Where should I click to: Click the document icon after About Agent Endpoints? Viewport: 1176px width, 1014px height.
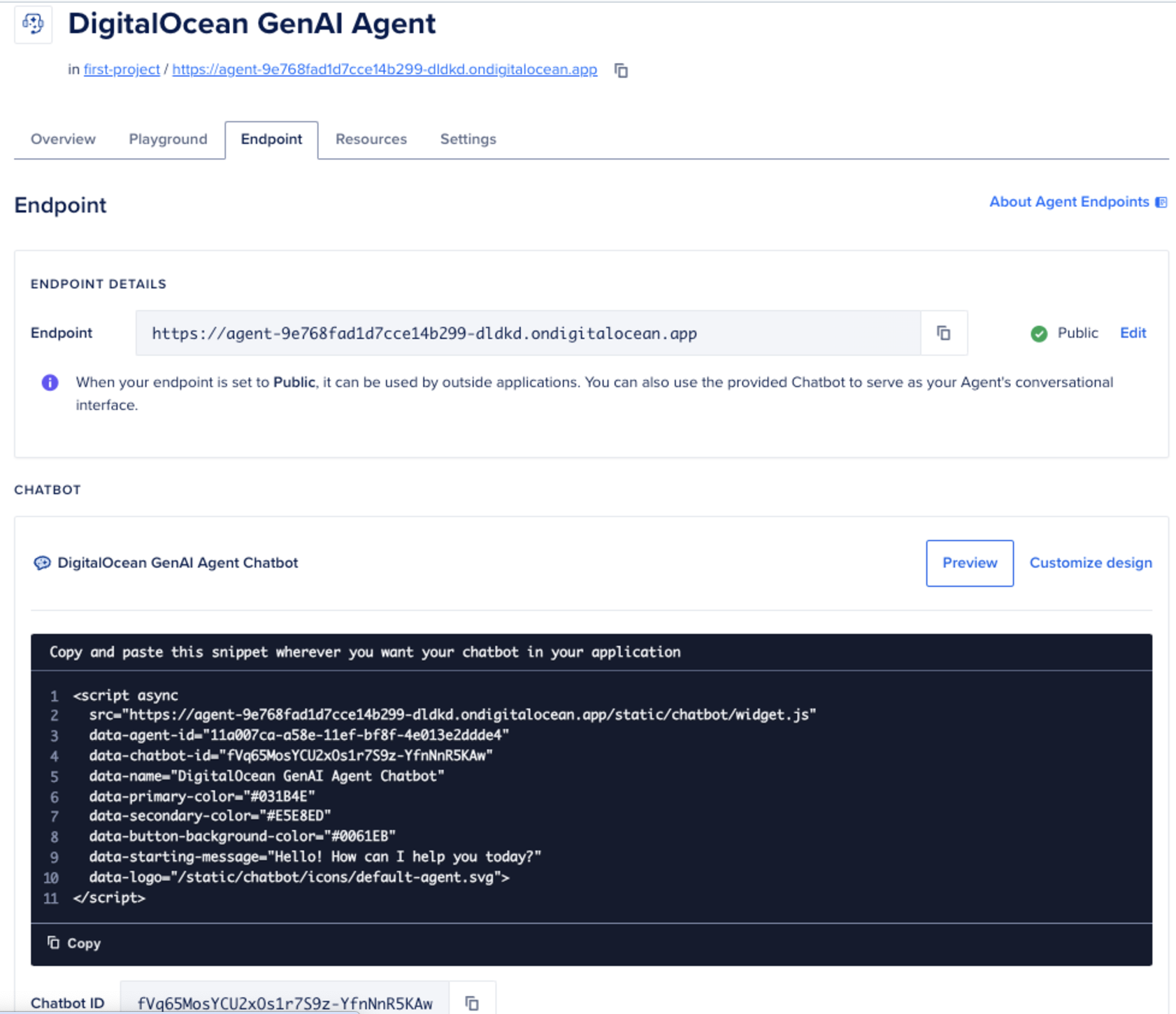pos(1161,201)
